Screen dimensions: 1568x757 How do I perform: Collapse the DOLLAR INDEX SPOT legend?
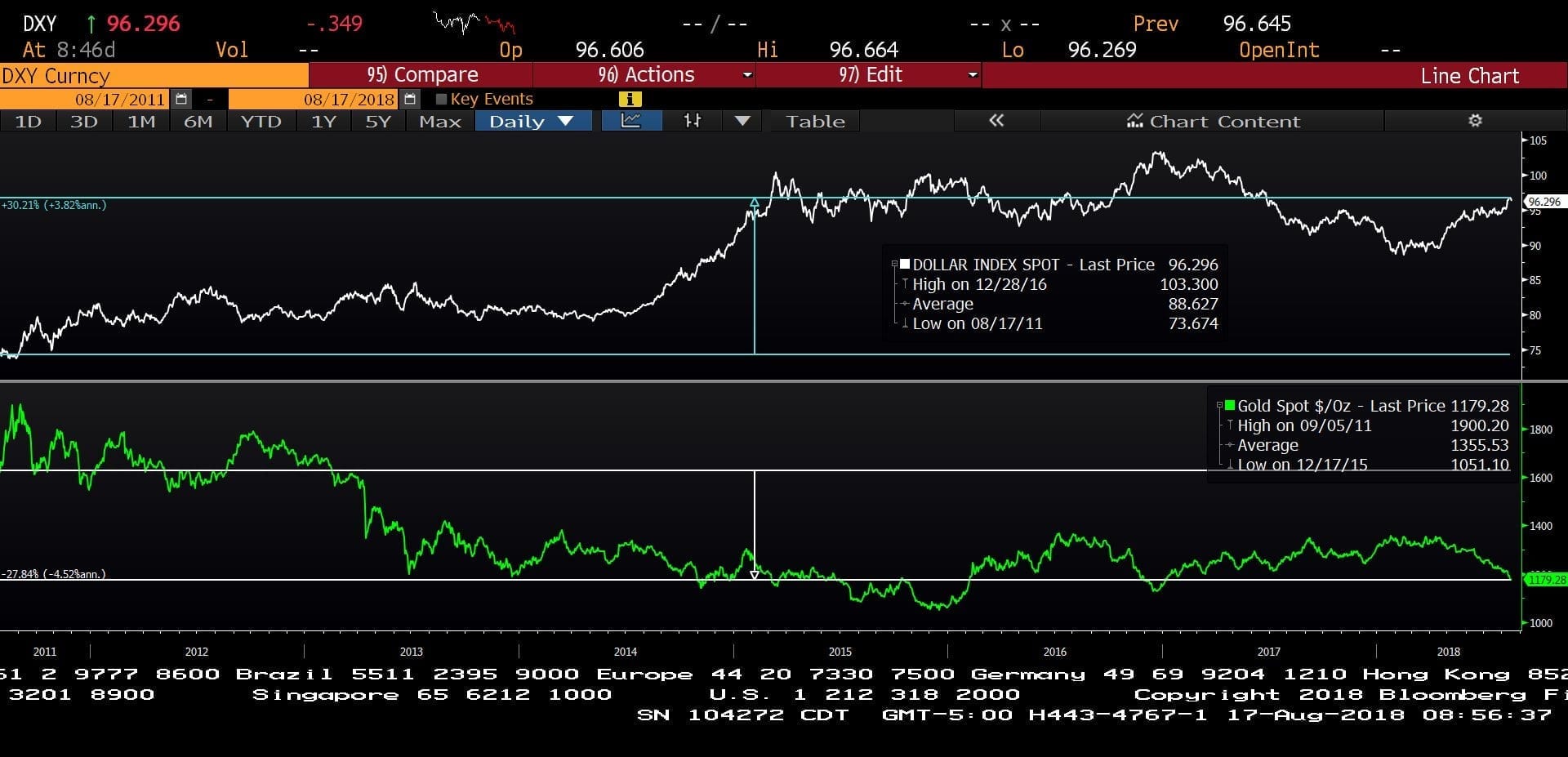[894, 265]
